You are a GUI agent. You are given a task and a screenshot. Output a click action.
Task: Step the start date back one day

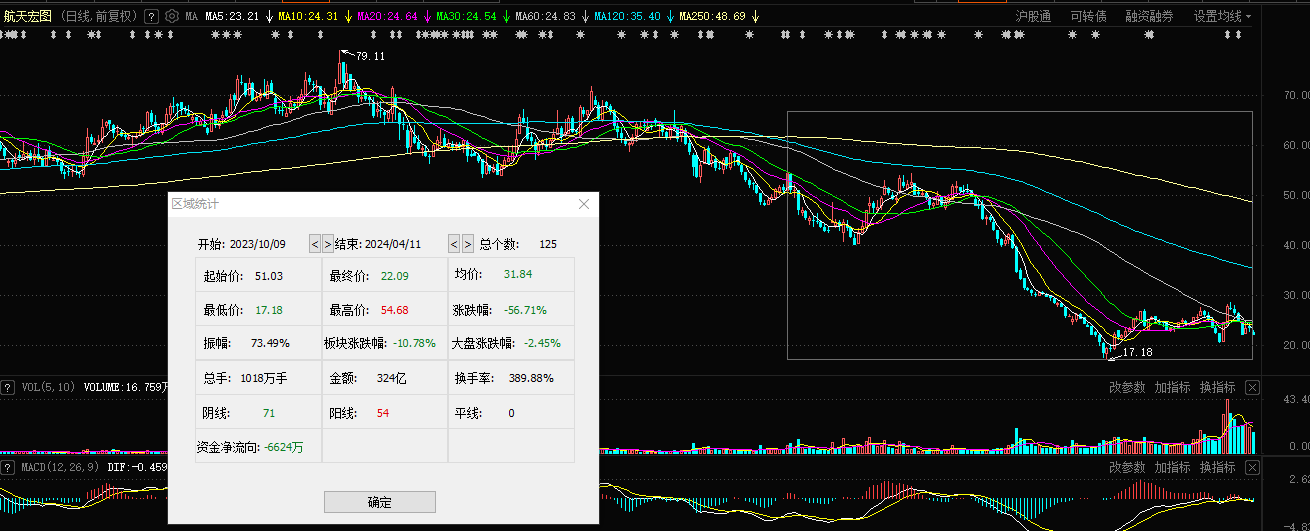click(x=314, y=244)
